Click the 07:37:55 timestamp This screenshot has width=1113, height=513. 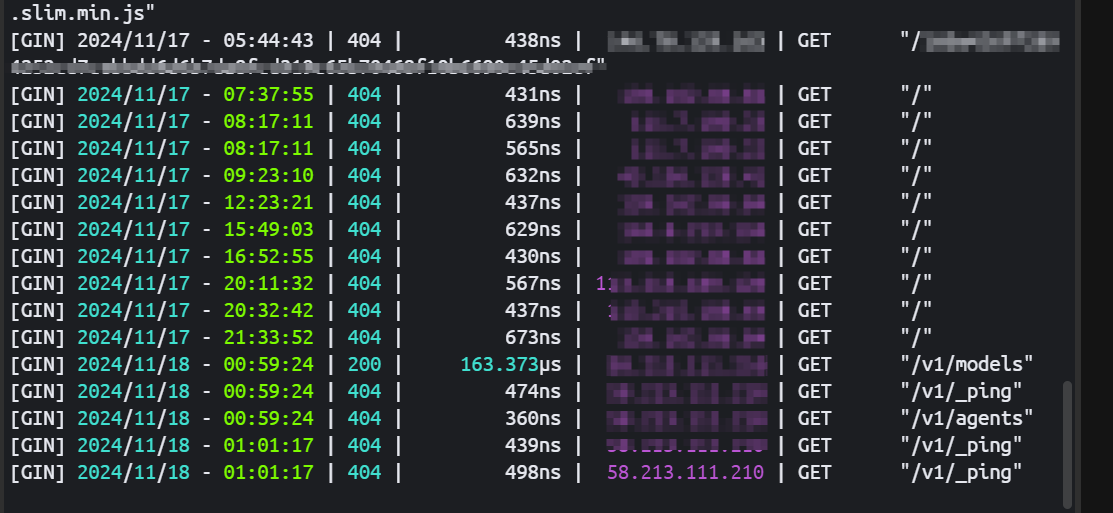click(268, 95)
